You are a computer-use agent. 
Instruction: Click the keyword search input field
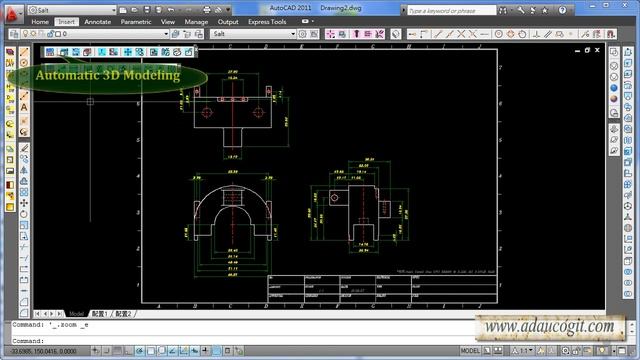451,10
